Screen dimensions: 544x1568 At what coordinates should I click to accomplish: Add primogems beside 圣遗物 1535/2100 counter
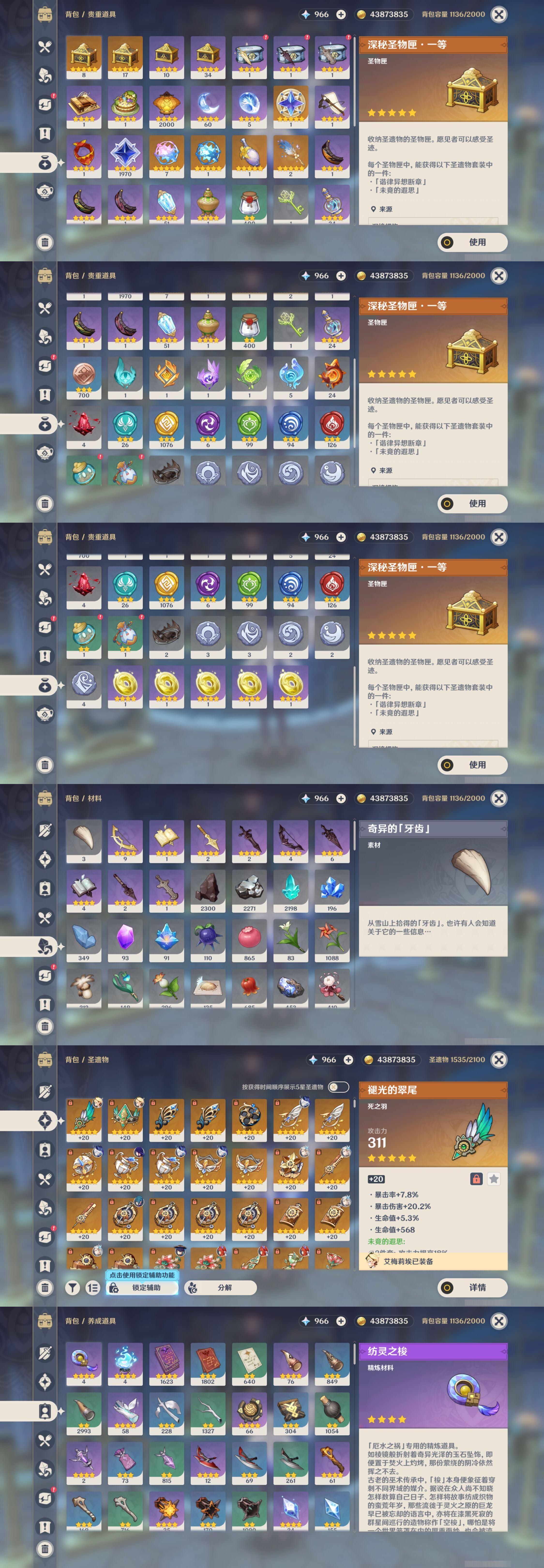click(348, 1060)
